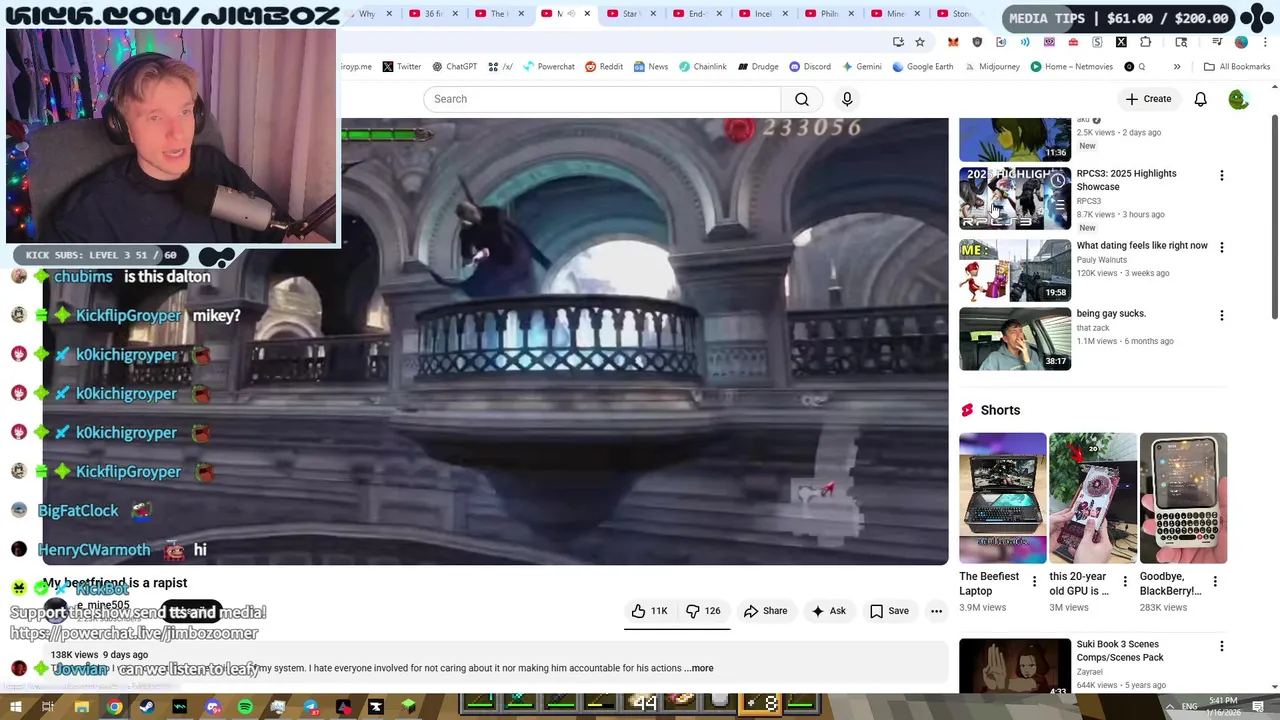Click the Create button on YouTube
This screenshot has height=720, width=1280.
click(1148, 99)
